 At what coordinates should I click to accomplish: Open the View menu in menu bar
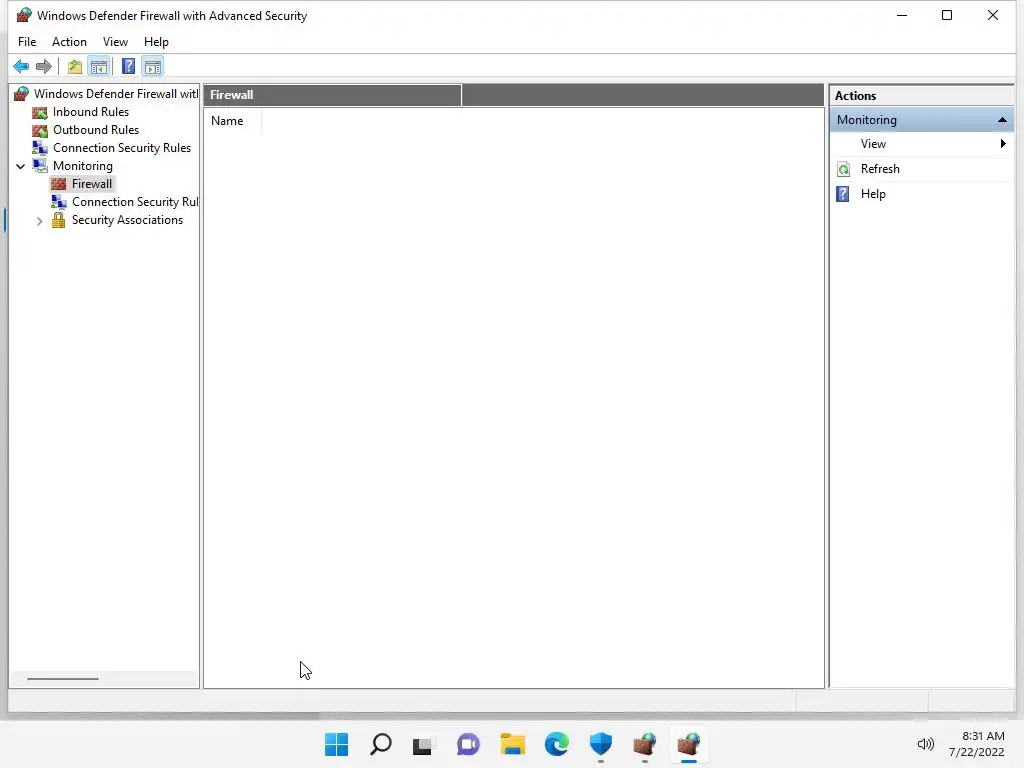point(115,42)
